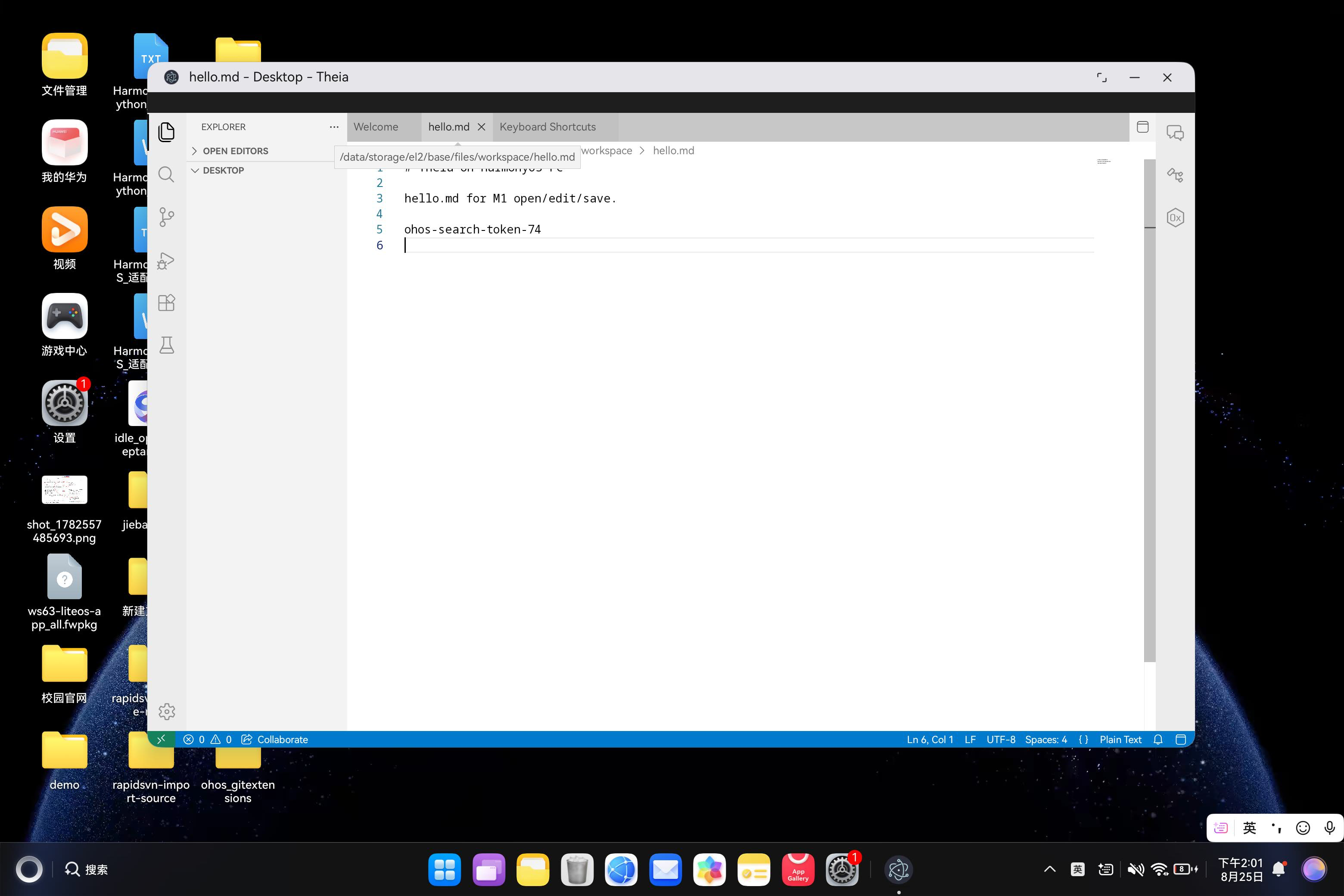This screenshot has height=896, width=1344.
Task: Click the remote indicator in the status bar
Action: point(162,739)
